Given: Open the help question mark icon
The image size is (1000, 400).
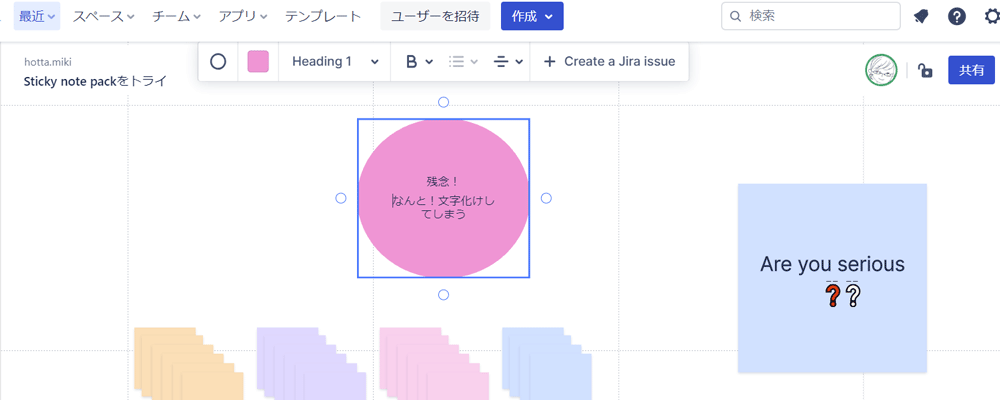Looking at the screenshot, I should (x=957, y=17).
